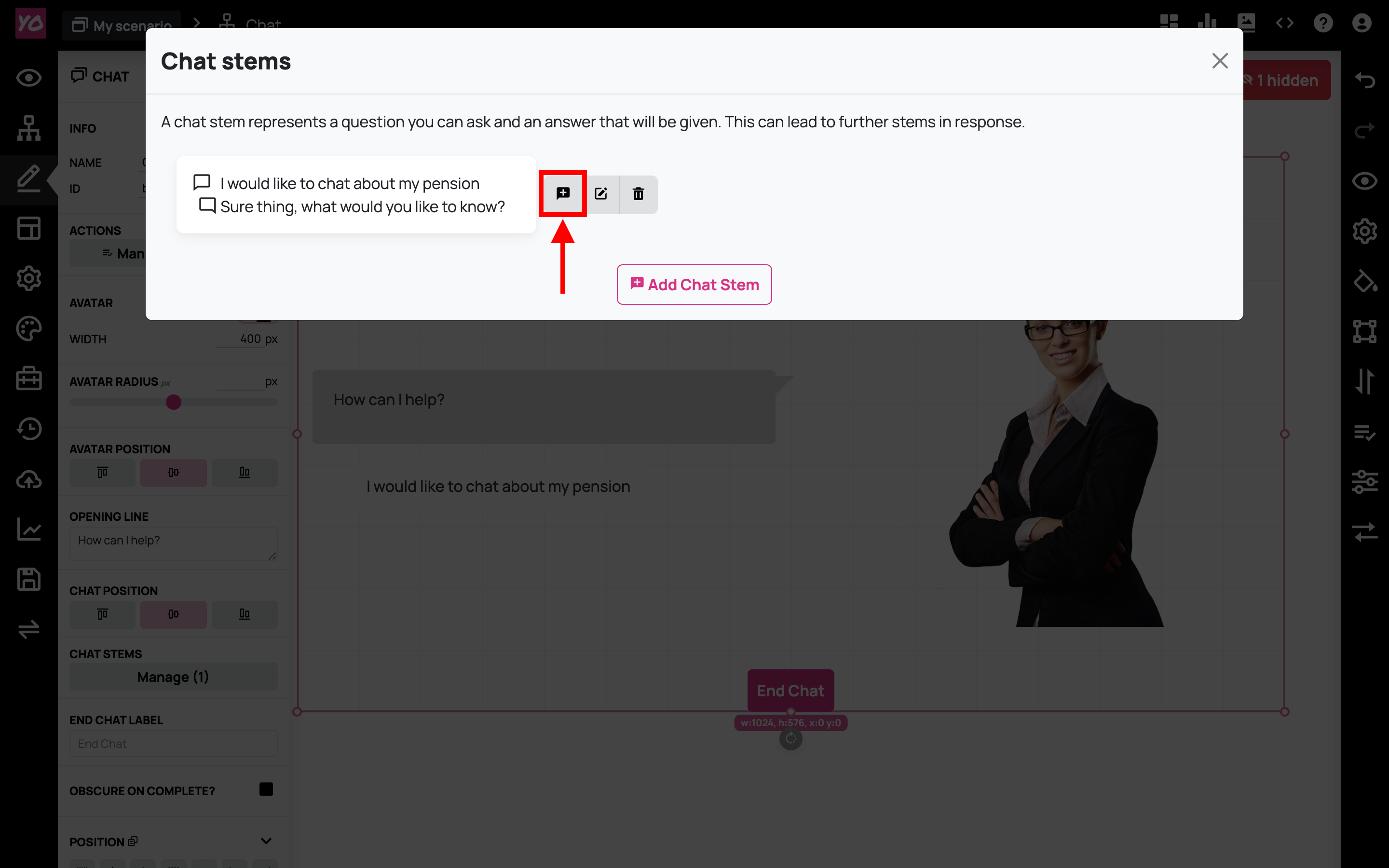Show the 1 hidden elements
Image resolution: width=1389 pixels, height=868 pixels.
(1286, 81)
